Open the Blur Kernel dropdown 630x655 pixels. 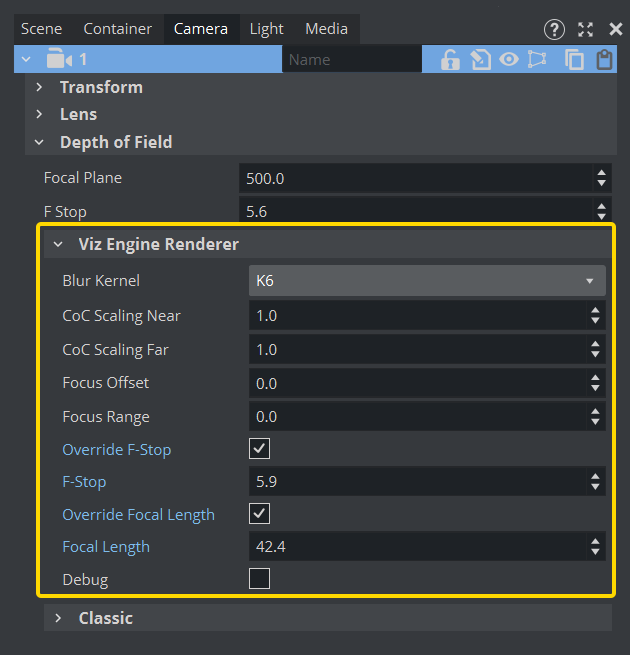coord(427,281)
